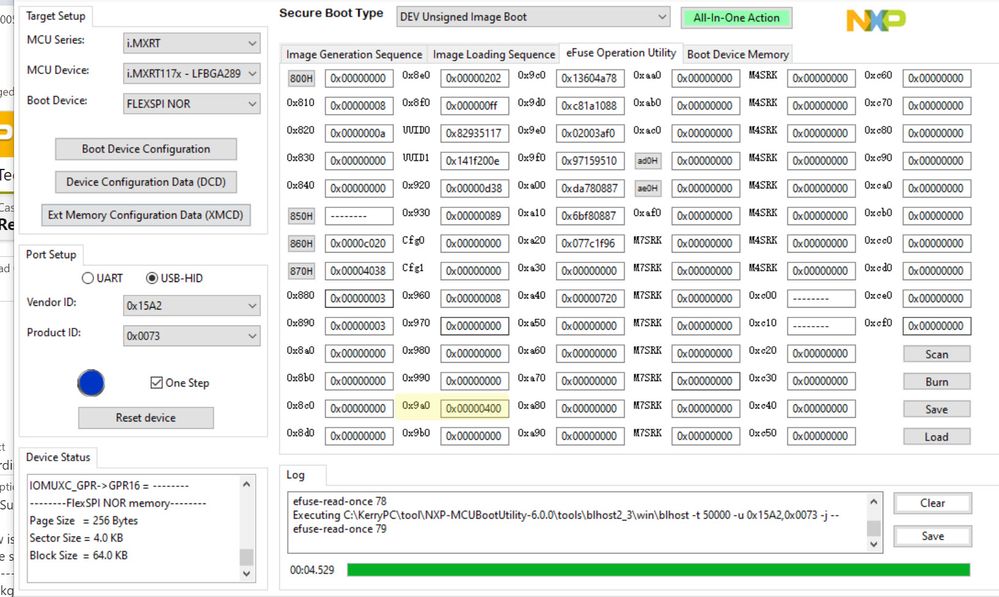Viewport: 999px width, 597px height.
Task: Open the MCU Device dropdown
Action: (192, 73)
